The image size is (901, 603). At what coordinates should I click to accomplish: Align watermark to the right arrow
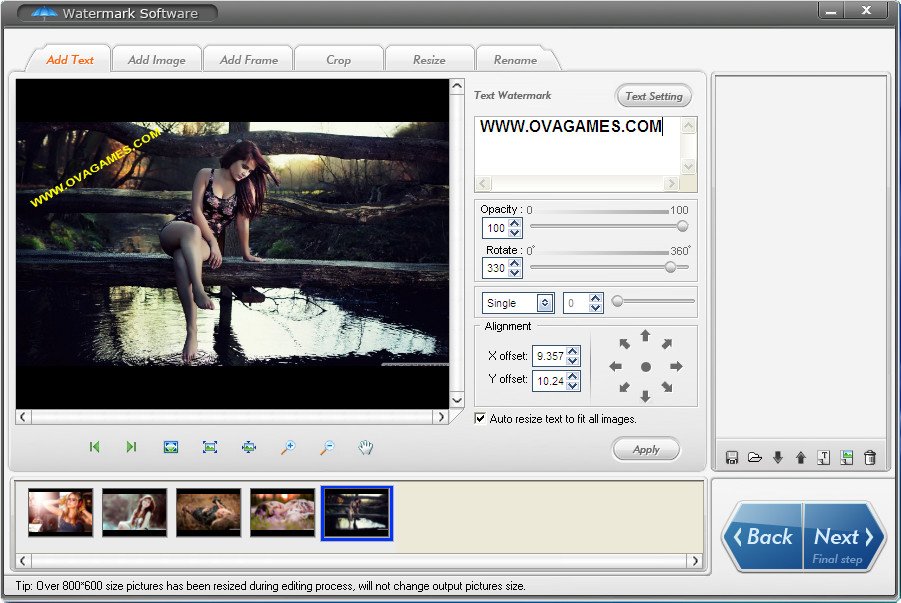tap(676, 366)
